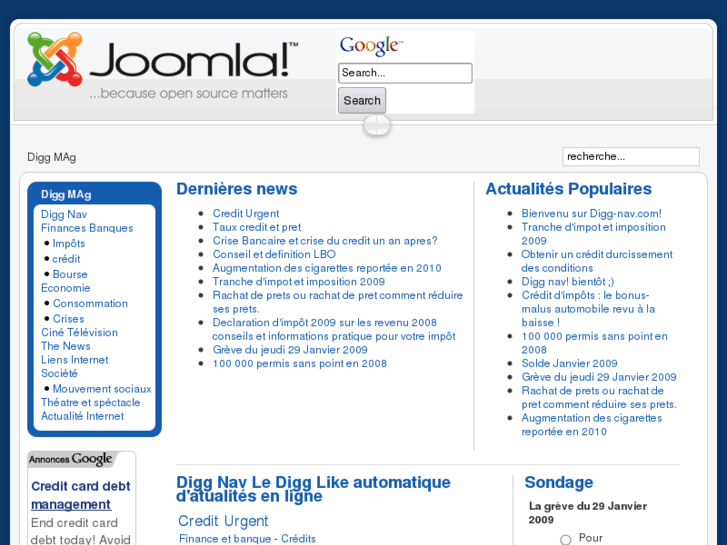Image resolution: width=727 pixels, height=545 pixels.
Task: Click the Digg Nav Le Digg Like heading
Action: point(313,489)
